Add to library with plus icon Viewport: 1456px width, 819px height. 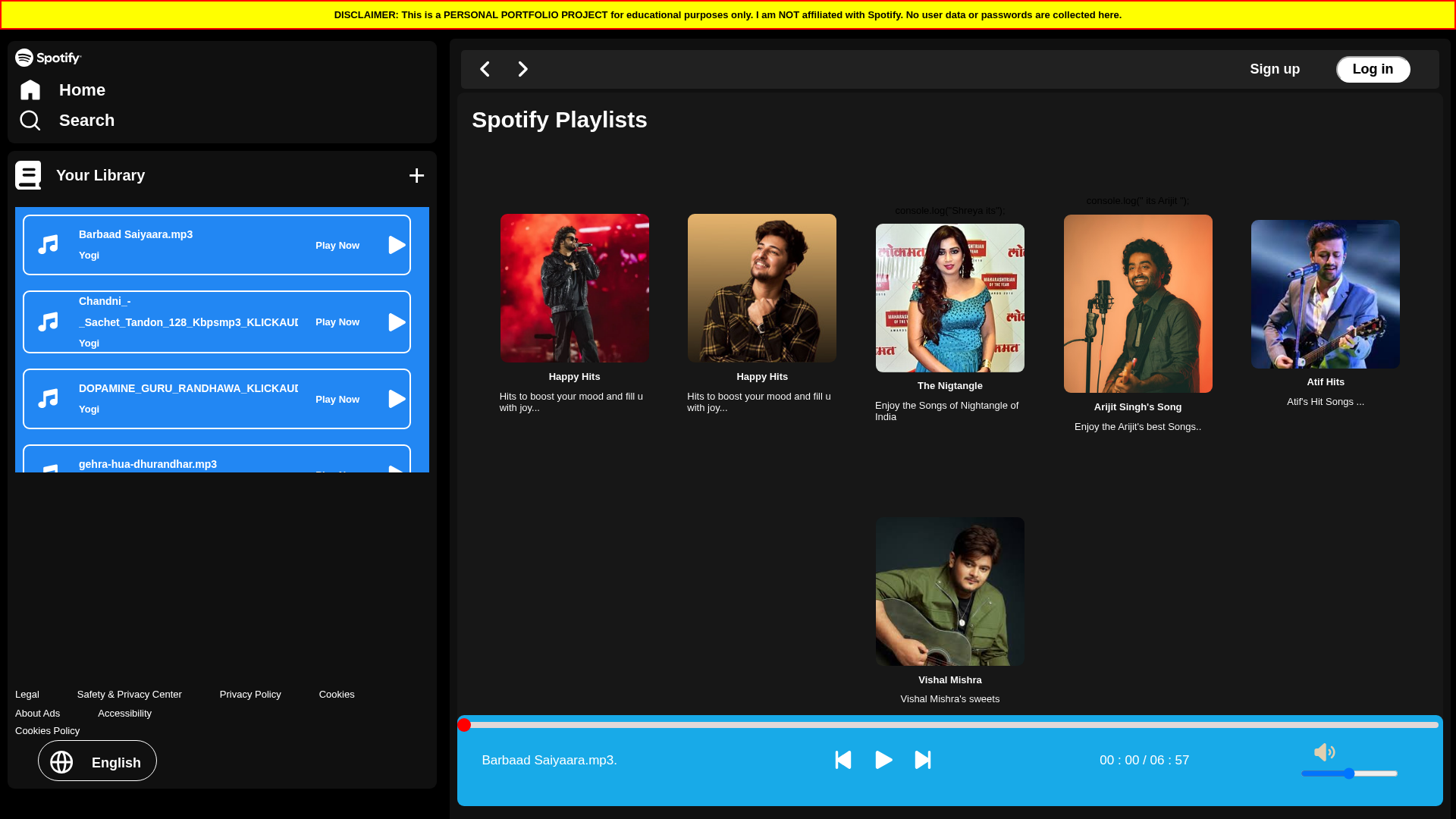[416, 176]
